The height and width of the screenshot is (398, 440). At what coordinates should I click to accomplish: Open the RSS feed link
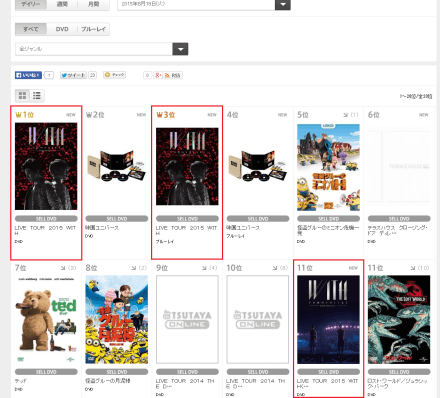(173, 75)
